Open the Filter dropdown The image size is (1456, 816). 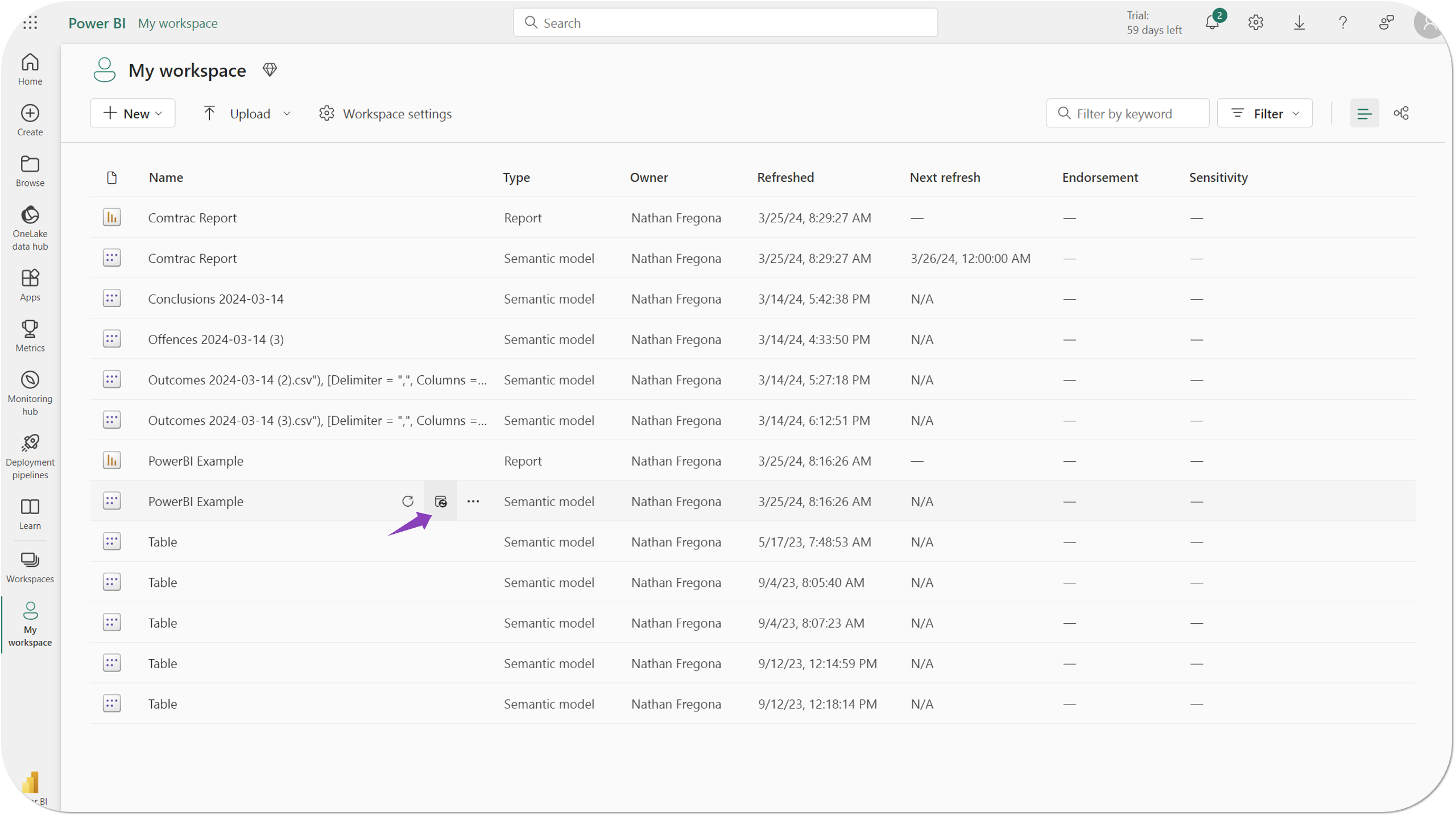(1264, 113)
